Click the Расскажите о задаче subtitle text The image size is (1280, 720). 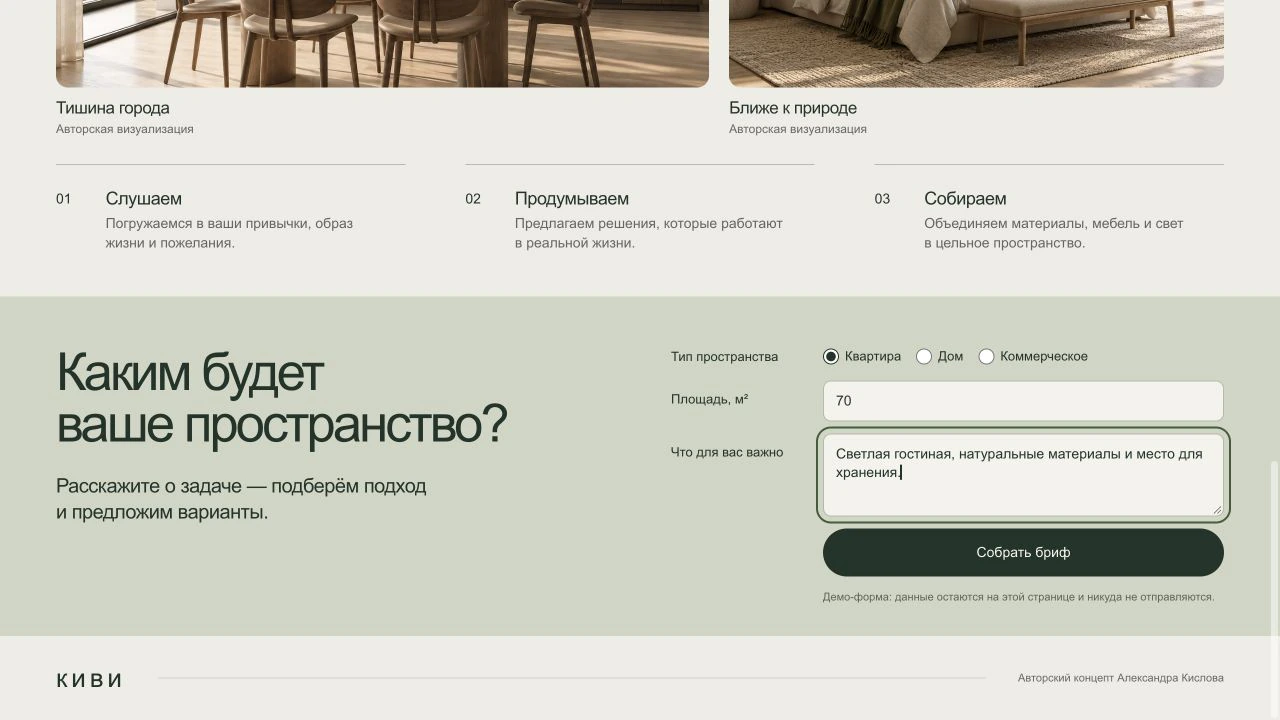[x=241, y=499]
